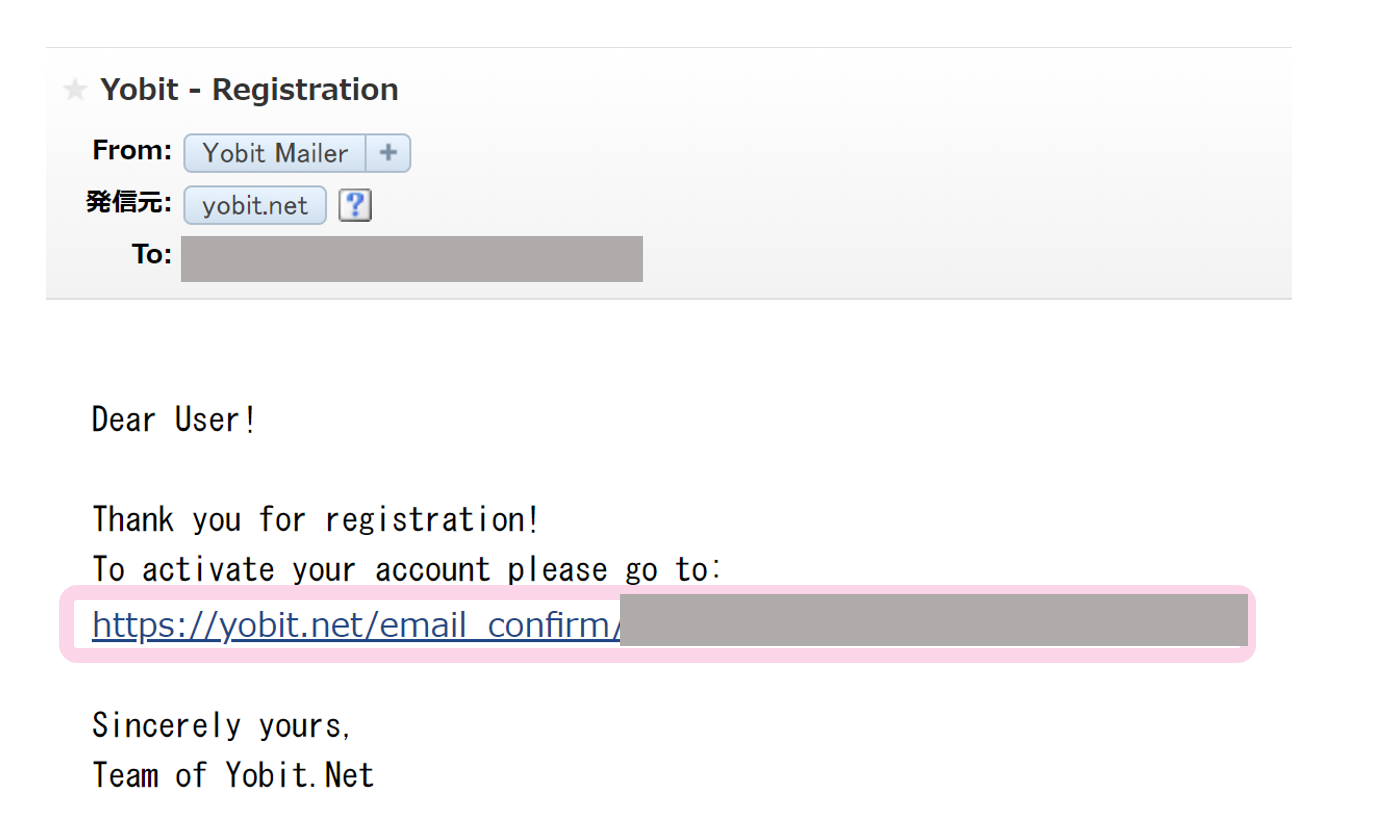1381x824 pixels.
Task: Click the 発信元: label
Action: click(129, 203)
